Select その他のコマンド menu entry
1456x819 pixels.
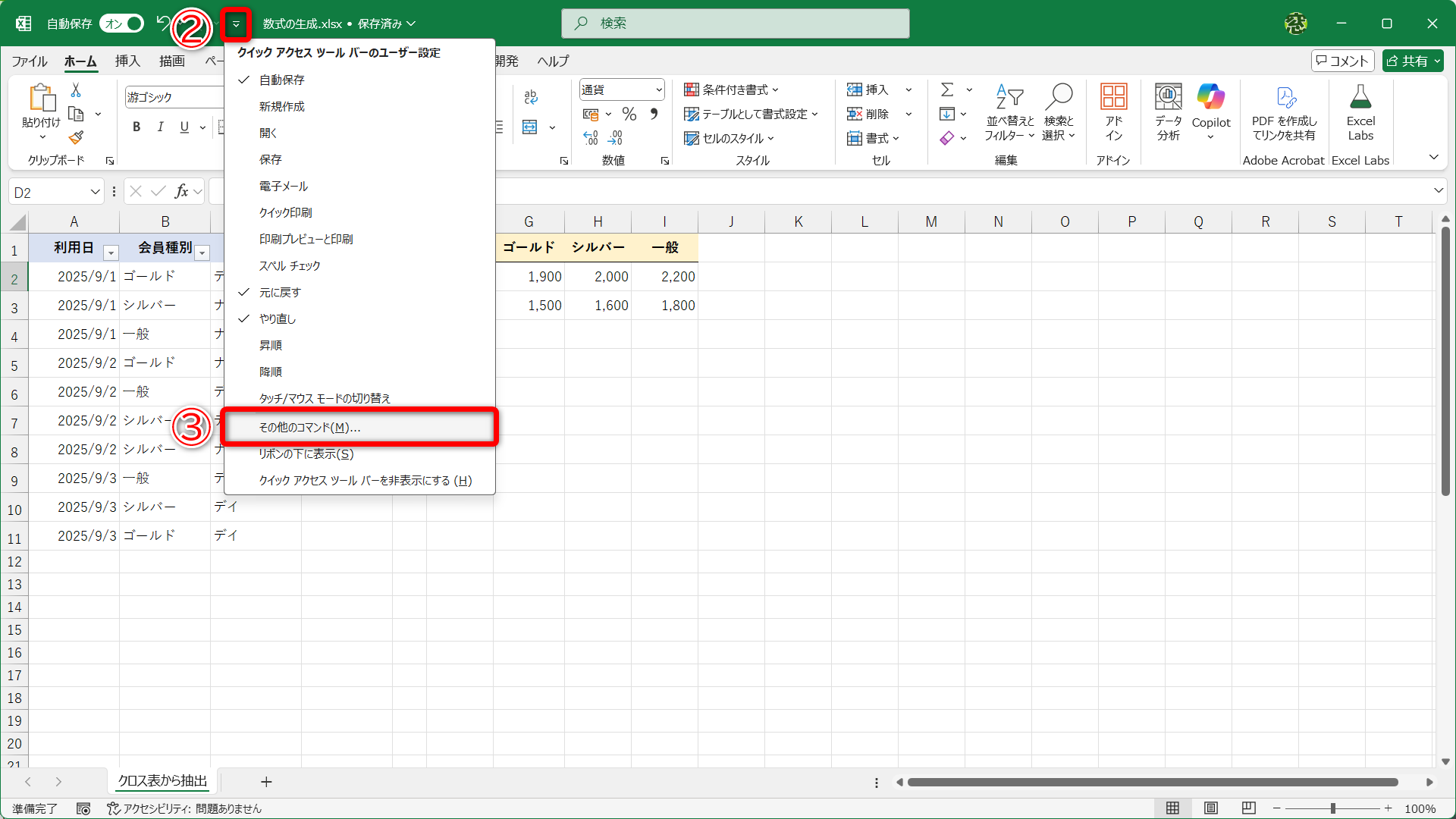tap(309, 427)
